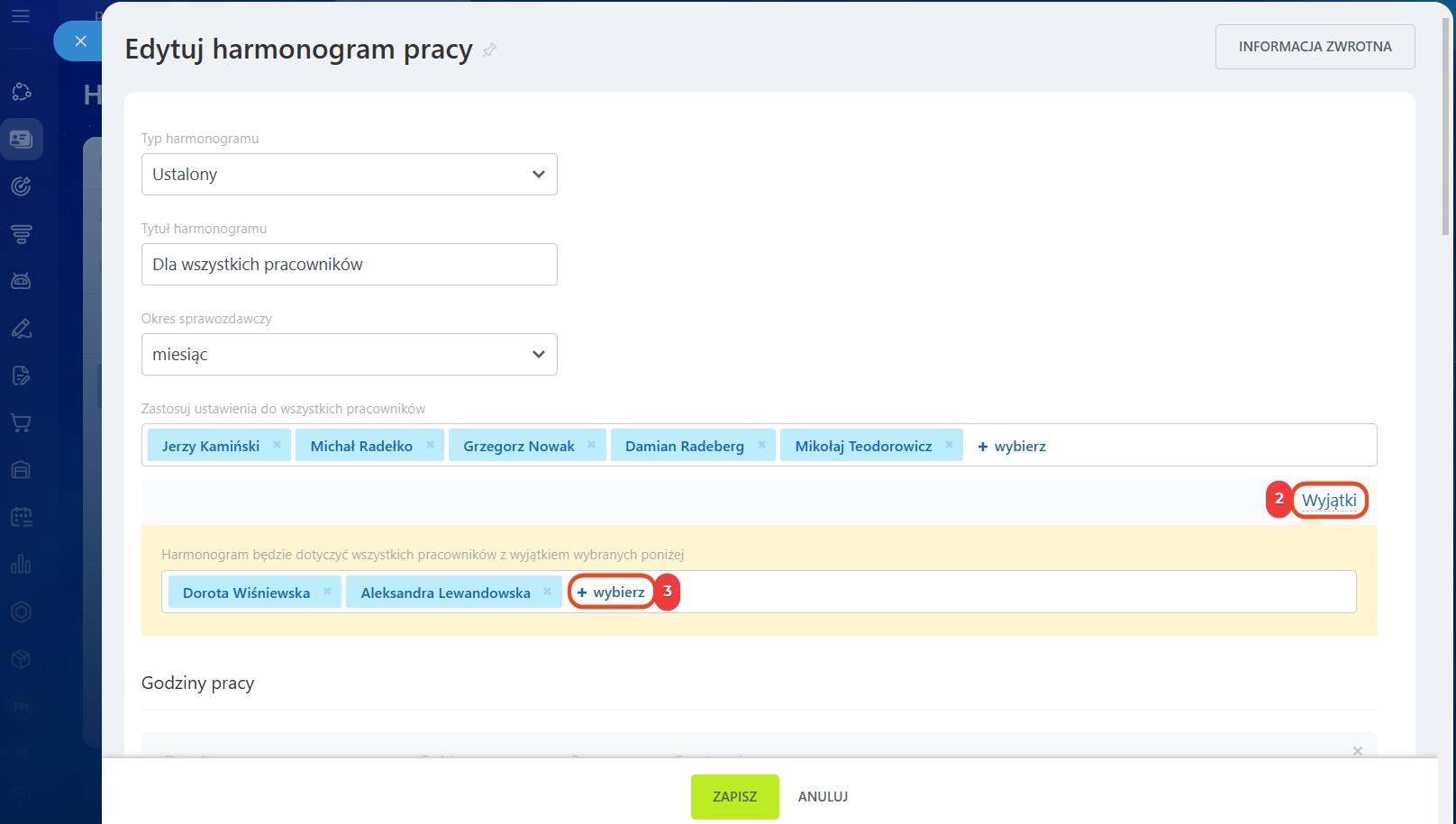The width and height of the screenshot is (1456, 824).
Task: Remove Mikołaj Teodorowicz from the employee list
Action: click(949, 445)
